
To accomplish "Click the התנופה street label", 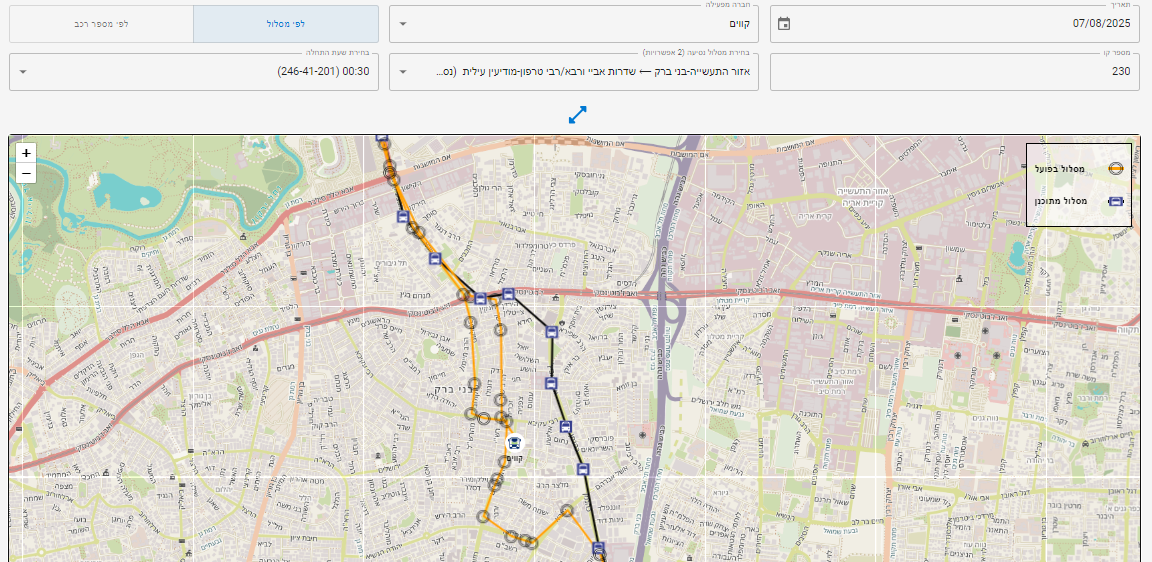I will (831, 165).
